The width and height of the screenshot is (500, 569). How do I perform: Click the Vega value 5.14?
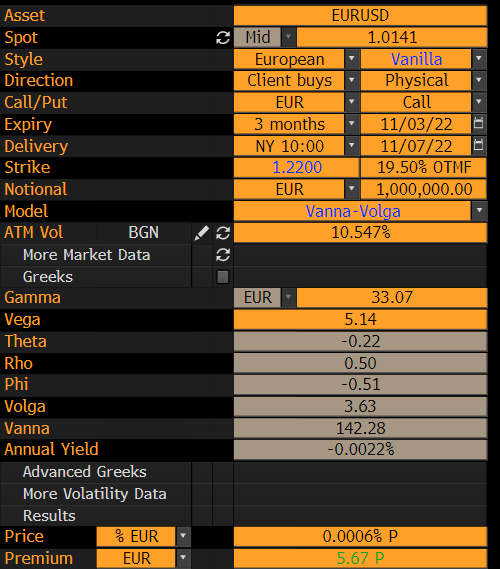(x=360, y=319)
